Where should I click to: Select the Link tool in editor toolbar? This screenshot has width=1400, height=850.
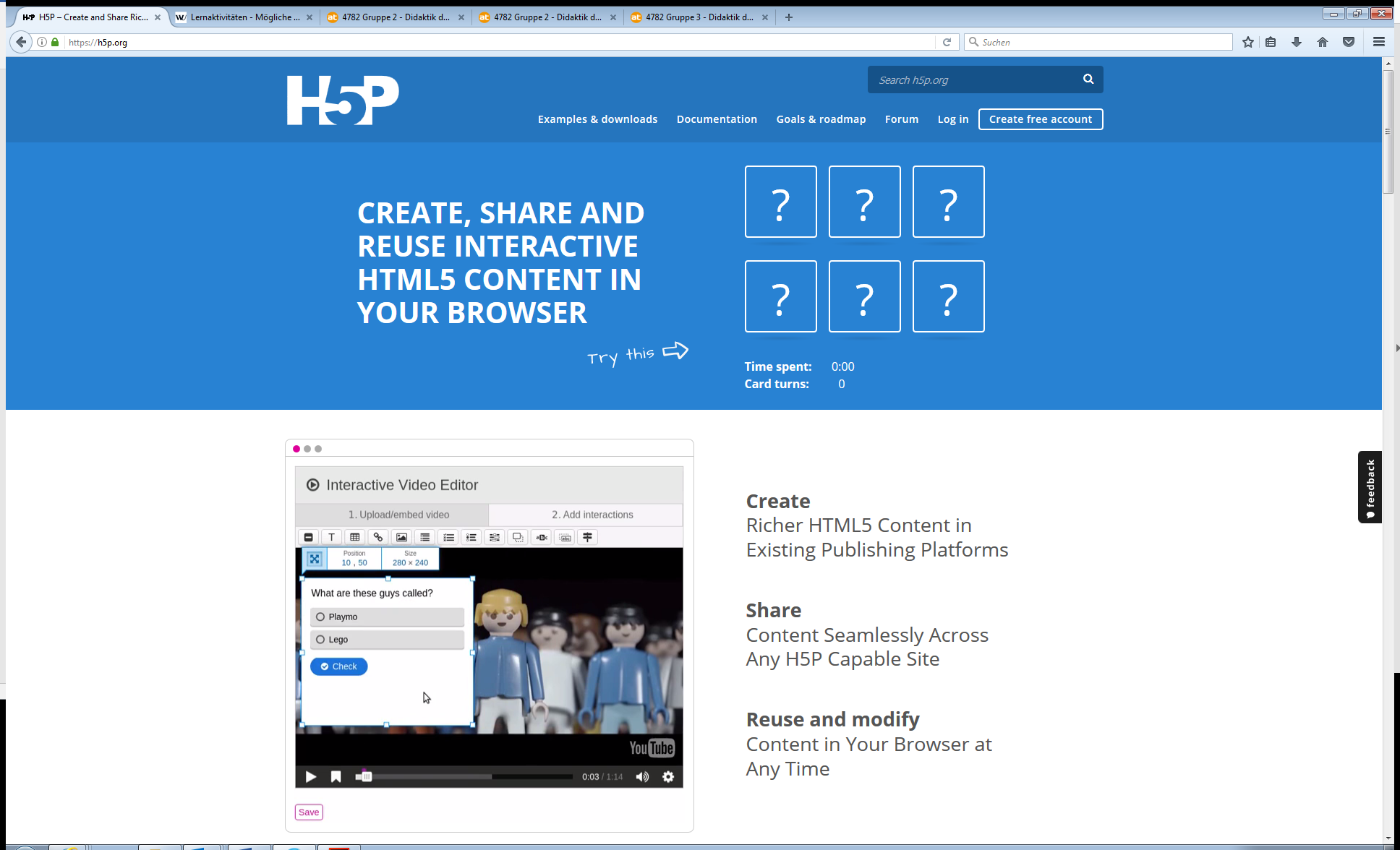378,537
